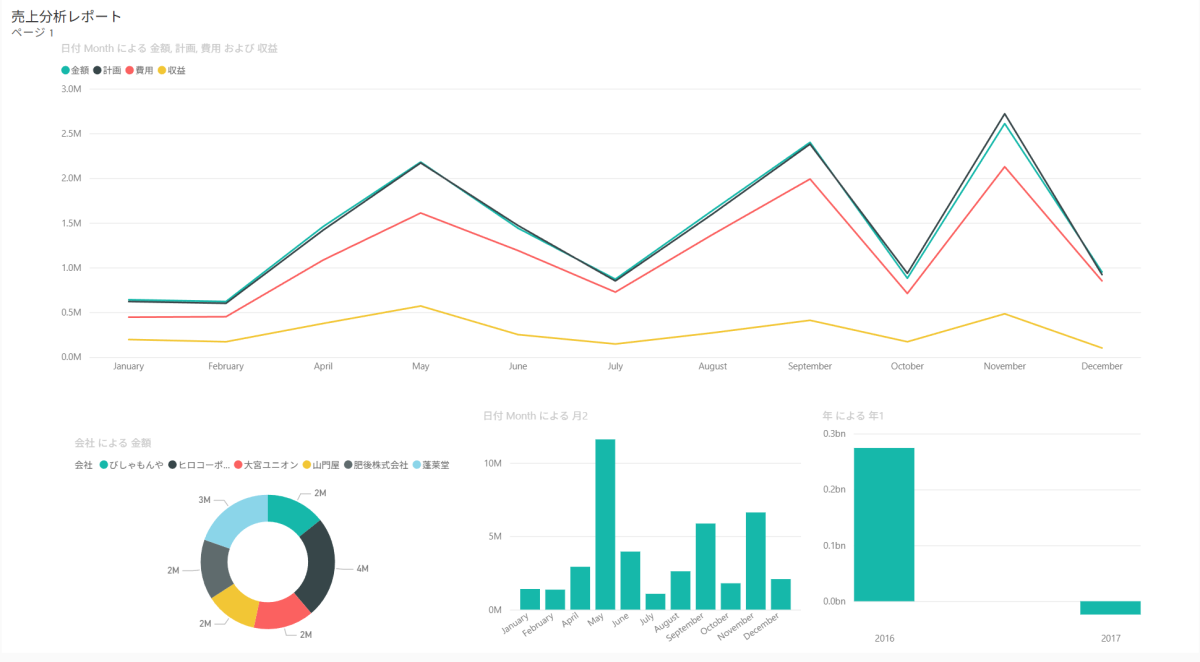Click the negative 2017 bar
Screen dimensions: 1200x662
click(1110, 608)
